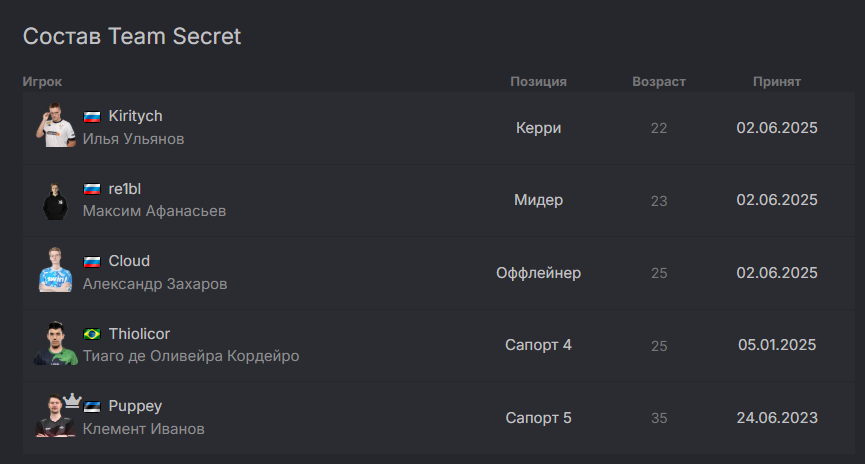
Task: Open the Kiritych player profile link
Action: [x=135, y=116]
